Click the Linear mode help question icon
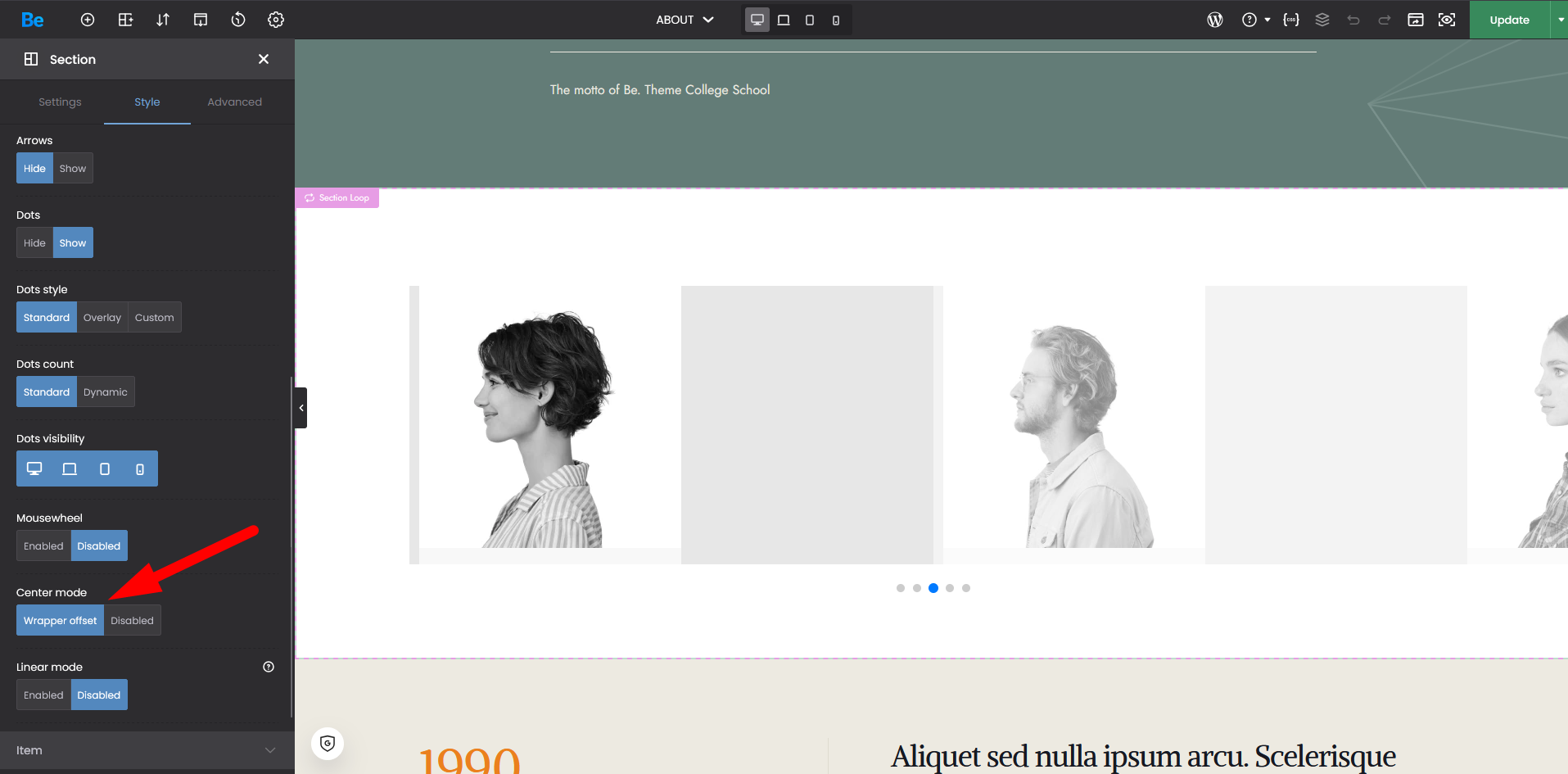Image resolution: width=1568 pixels, height=774 pixels. tap(269, 667)
